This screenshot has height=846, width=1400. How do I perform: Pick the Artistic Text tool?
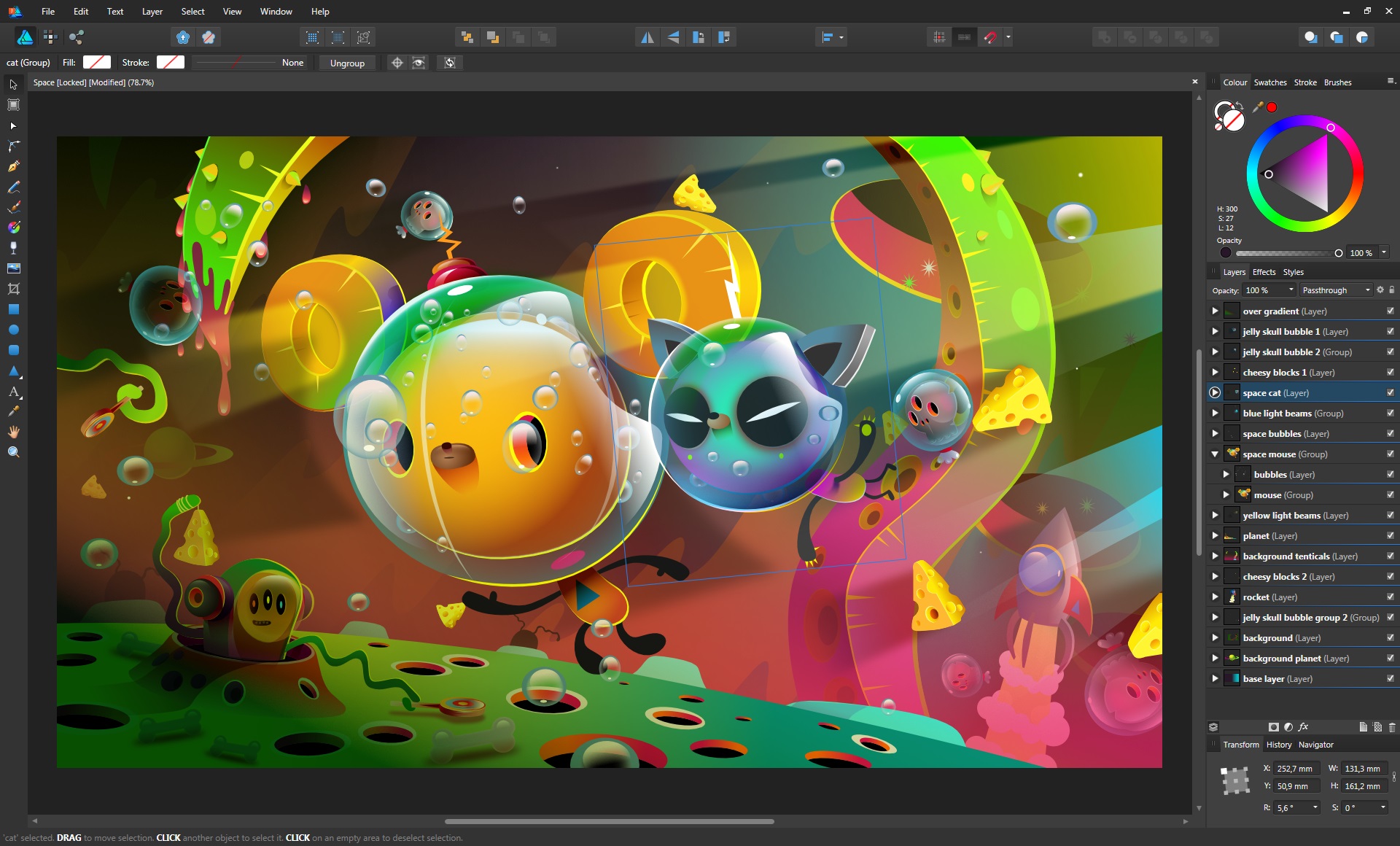[x=13, y=392]
